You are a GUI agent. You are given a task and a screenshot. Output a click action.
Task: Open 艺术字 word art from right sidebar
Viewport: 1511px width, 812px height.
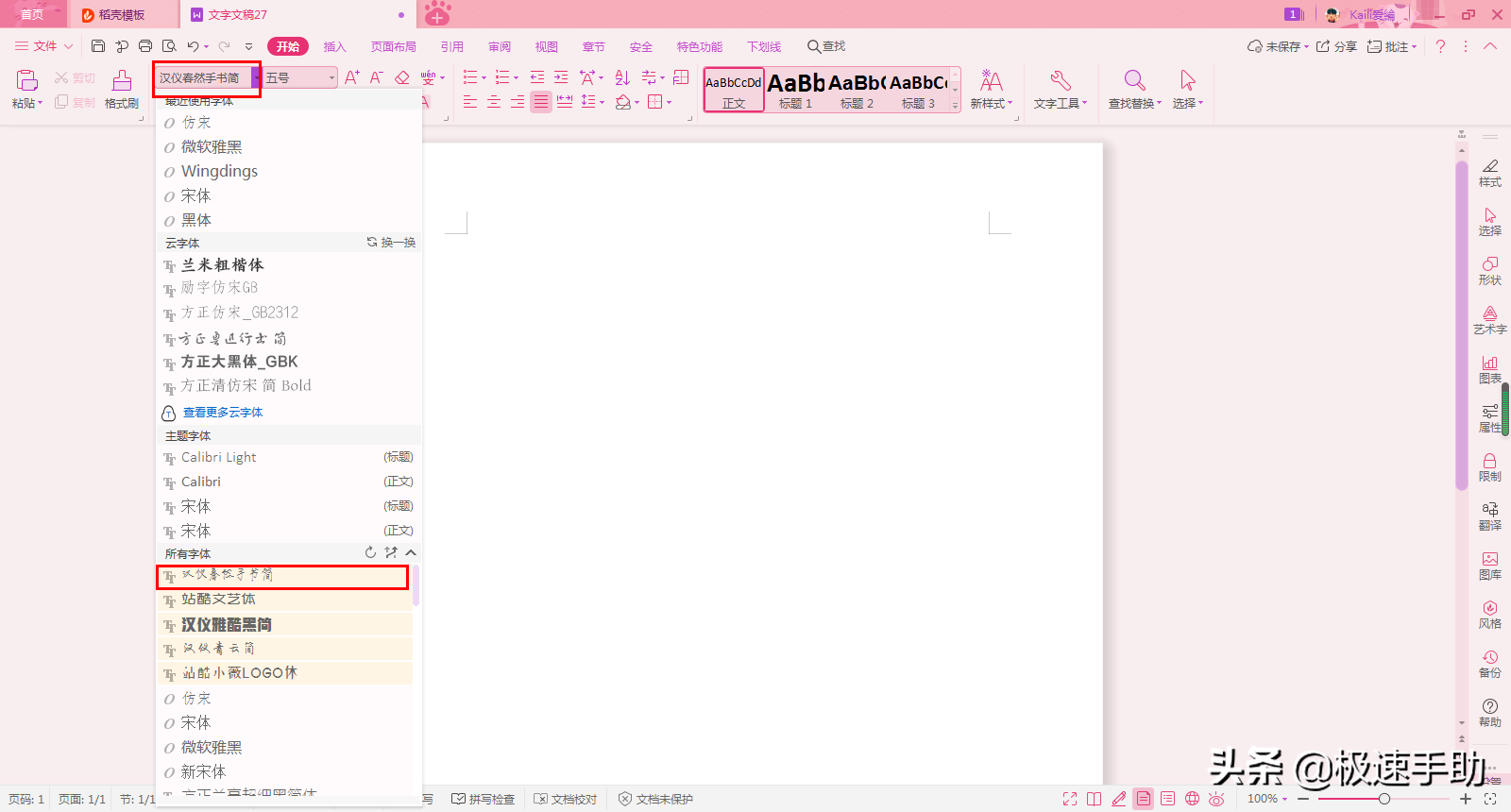click(1490, 320)
